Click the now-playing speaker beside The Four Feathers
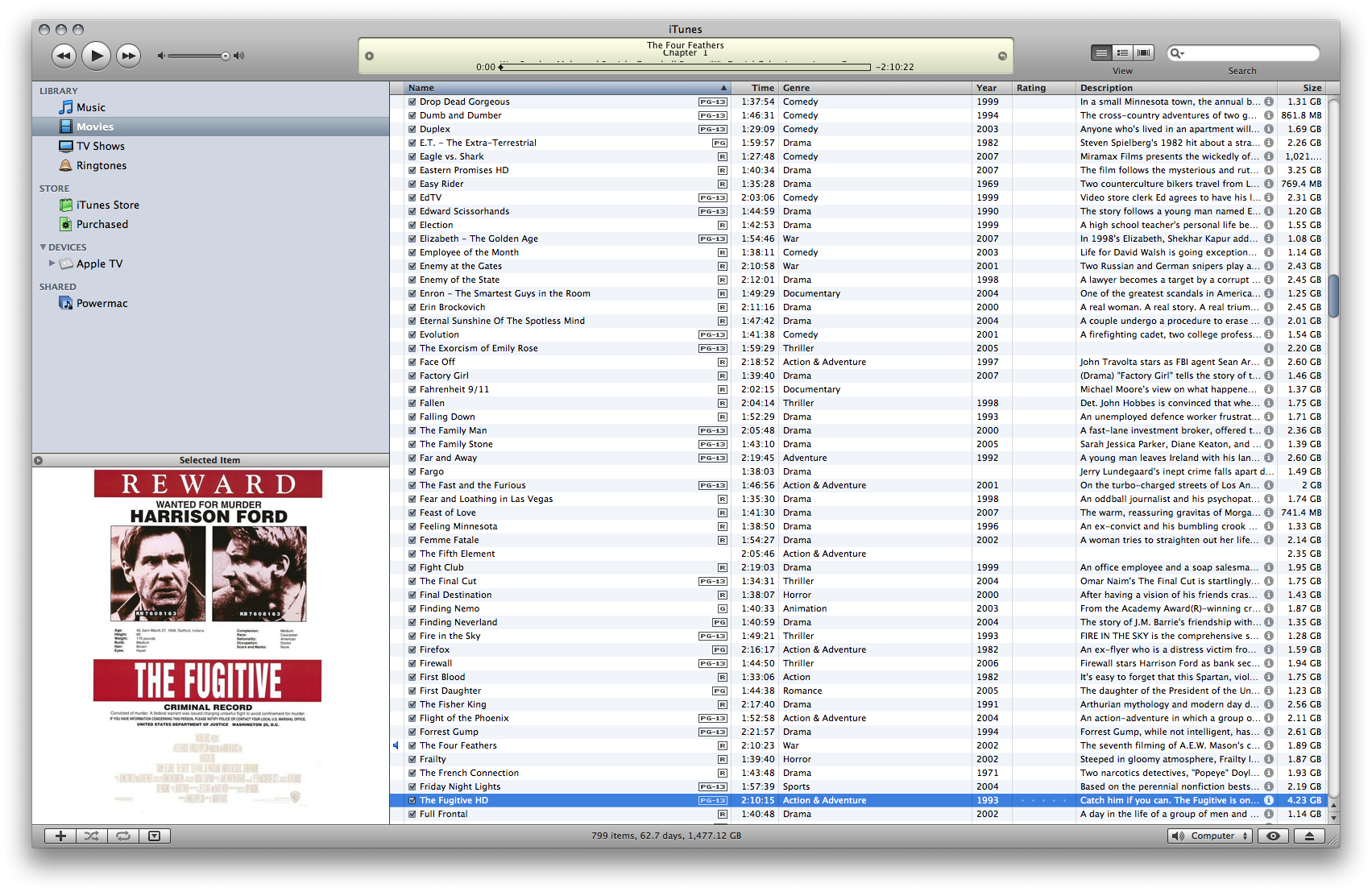Image resolution: width=1372 pixels, height=892 pixels. [x=396, y=745]
